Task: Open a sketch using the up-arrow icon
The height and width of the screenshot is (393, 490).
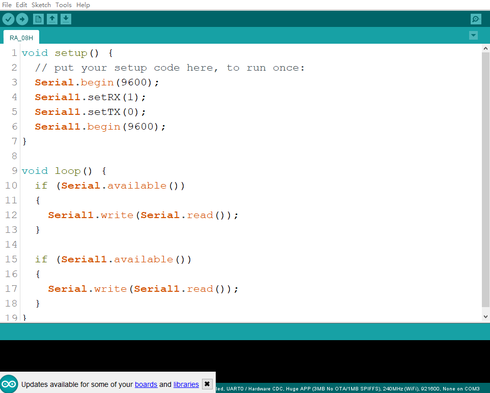Action: (x=52, y=19)
